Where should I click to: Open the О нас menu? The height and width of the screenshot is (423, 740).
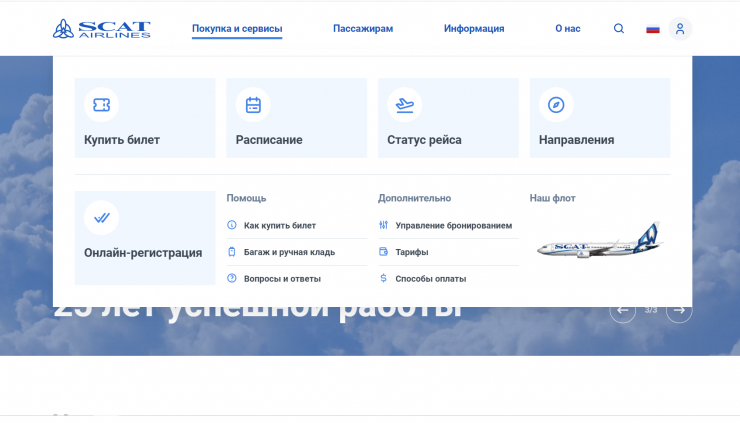coord(567,29)
